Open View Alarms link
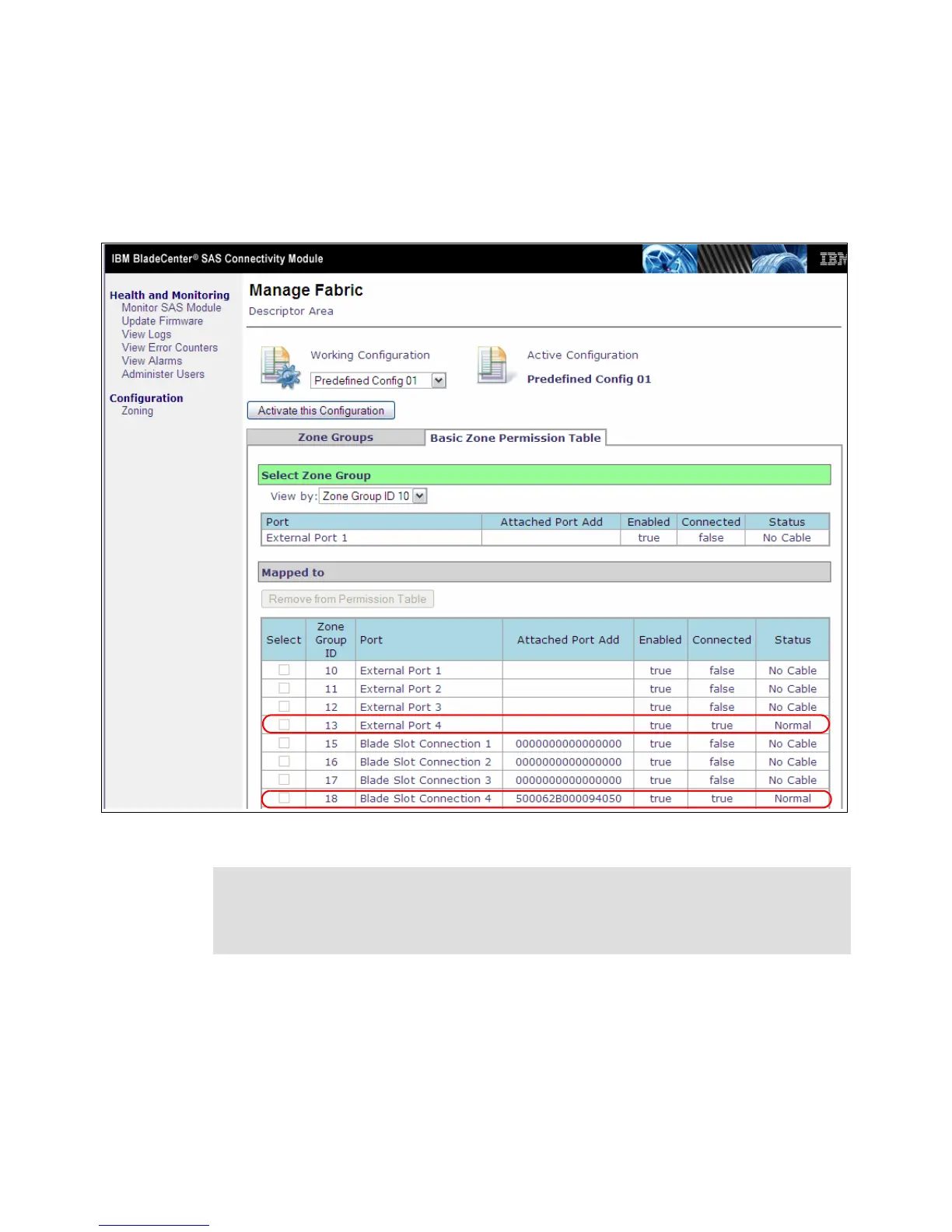The width and height of the screenshot is (952, 1232). click(152, 361)
